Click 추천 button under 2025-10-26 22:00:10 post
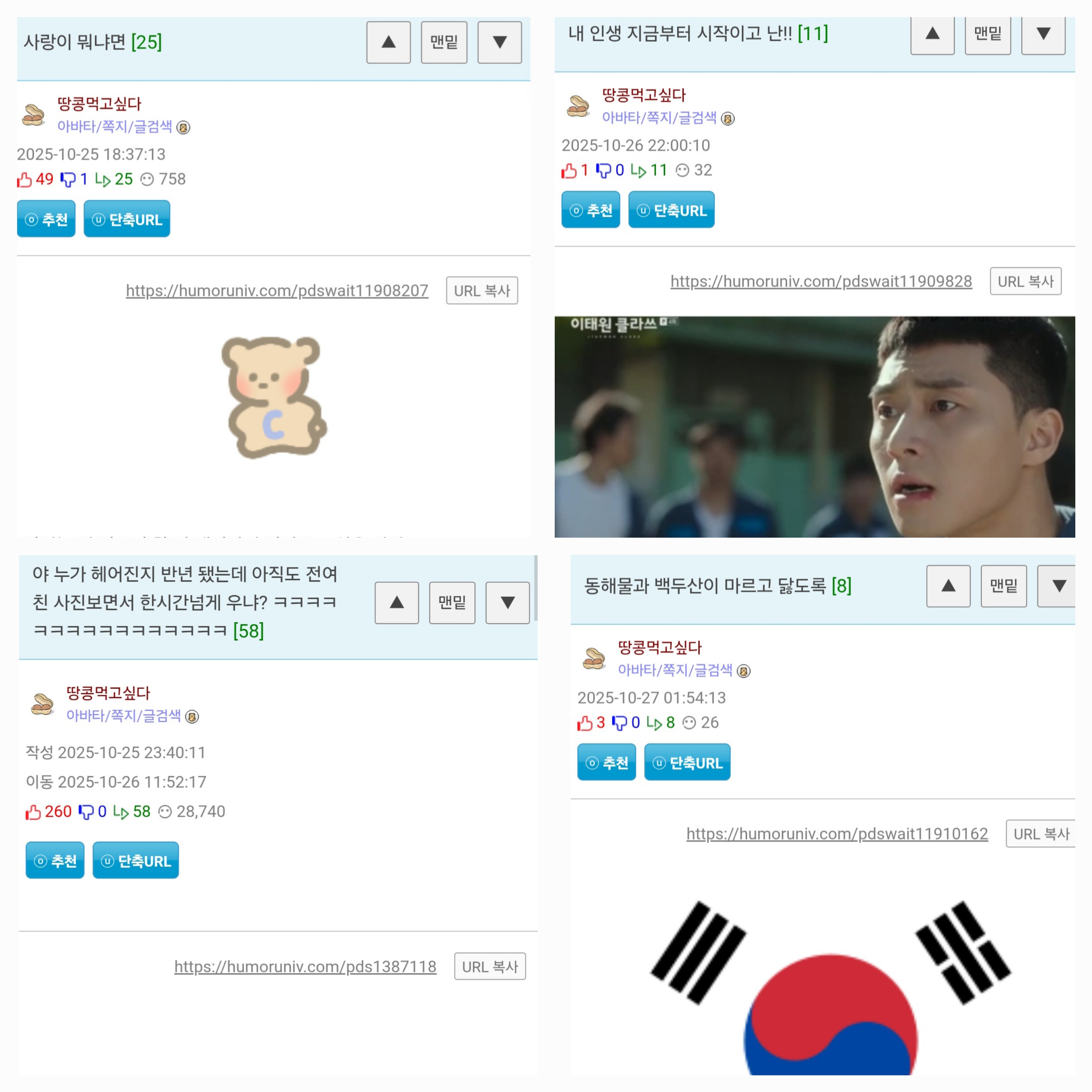Viewport: 1092px width, 1092px height. click(591, 210)
